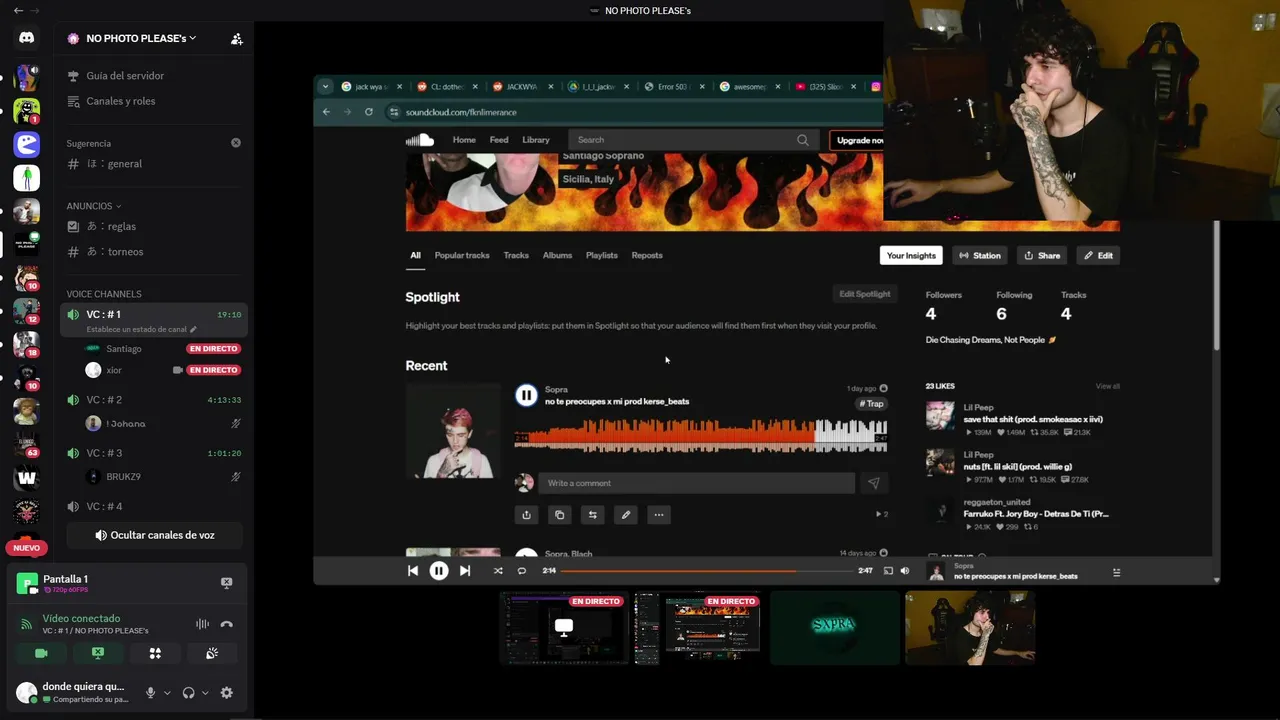This screenshot has height=720, width=1280.
Task: Click the Discord back navigation arrow
Action: (17, 10)
